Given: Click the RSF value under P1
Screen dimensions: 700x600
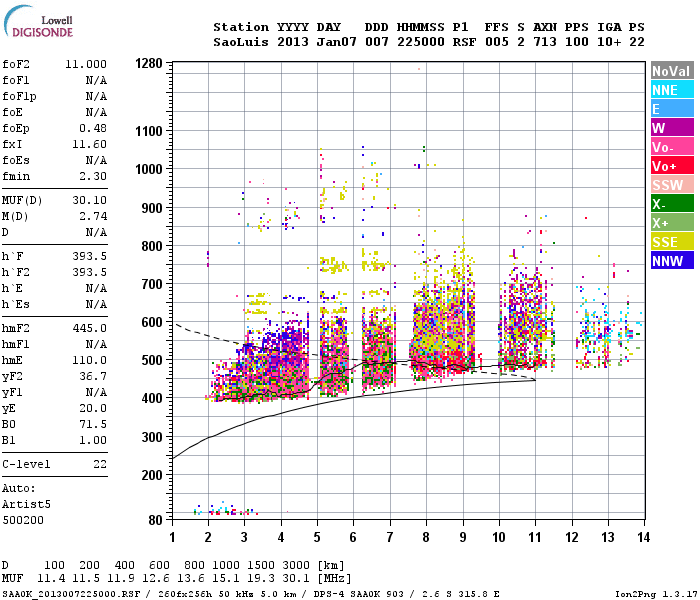Looking at the screenshot, I should tap(464, 42).
